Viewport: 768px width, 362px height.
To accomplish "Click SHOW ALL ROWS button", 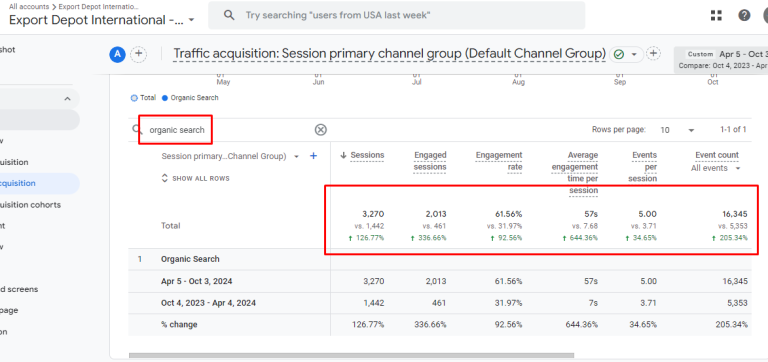I will click(x=195, y=178).
